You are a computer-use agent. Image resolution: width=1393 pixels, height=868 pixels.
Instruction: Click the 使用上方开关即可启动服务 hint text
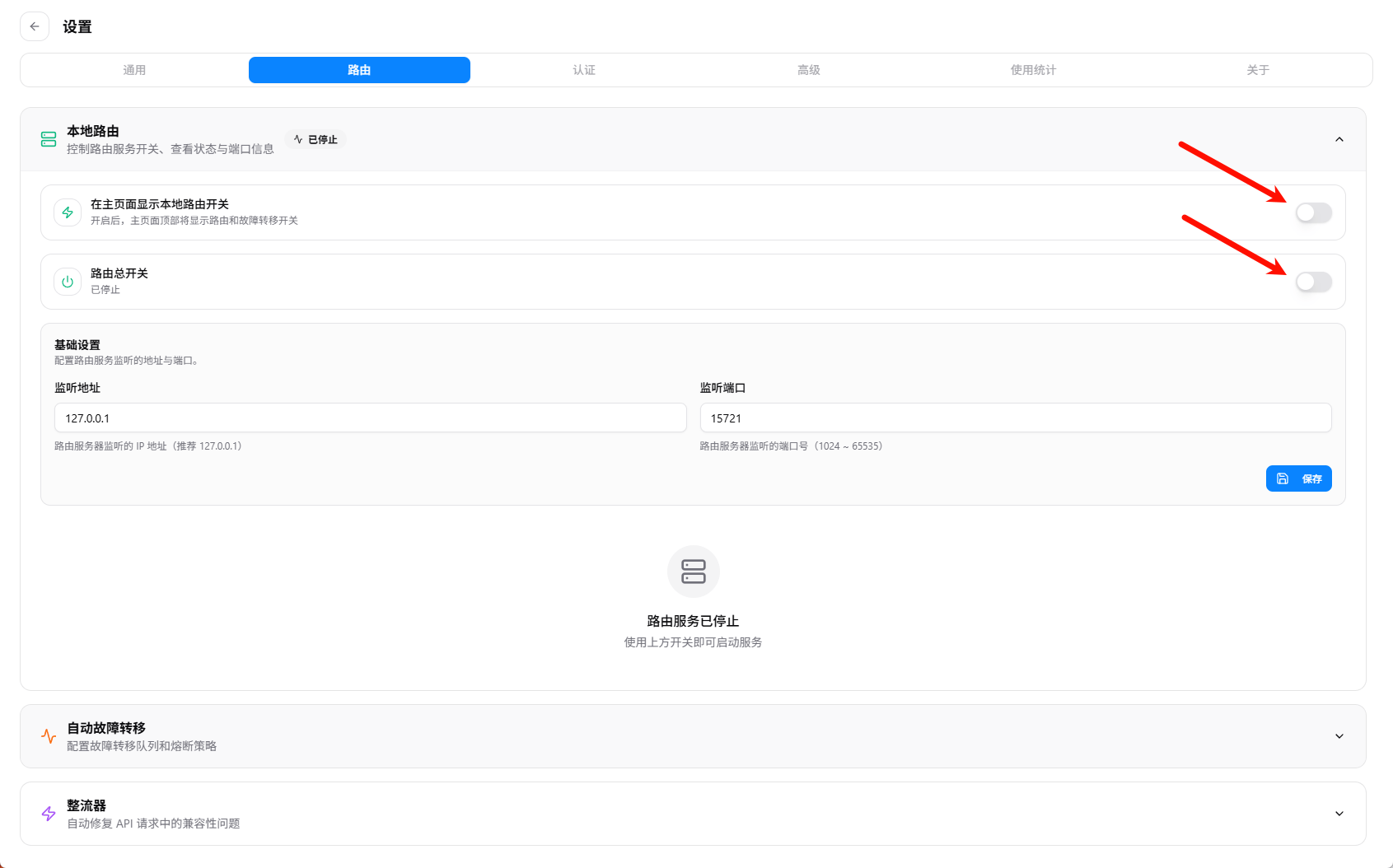[x=694, y=642]
